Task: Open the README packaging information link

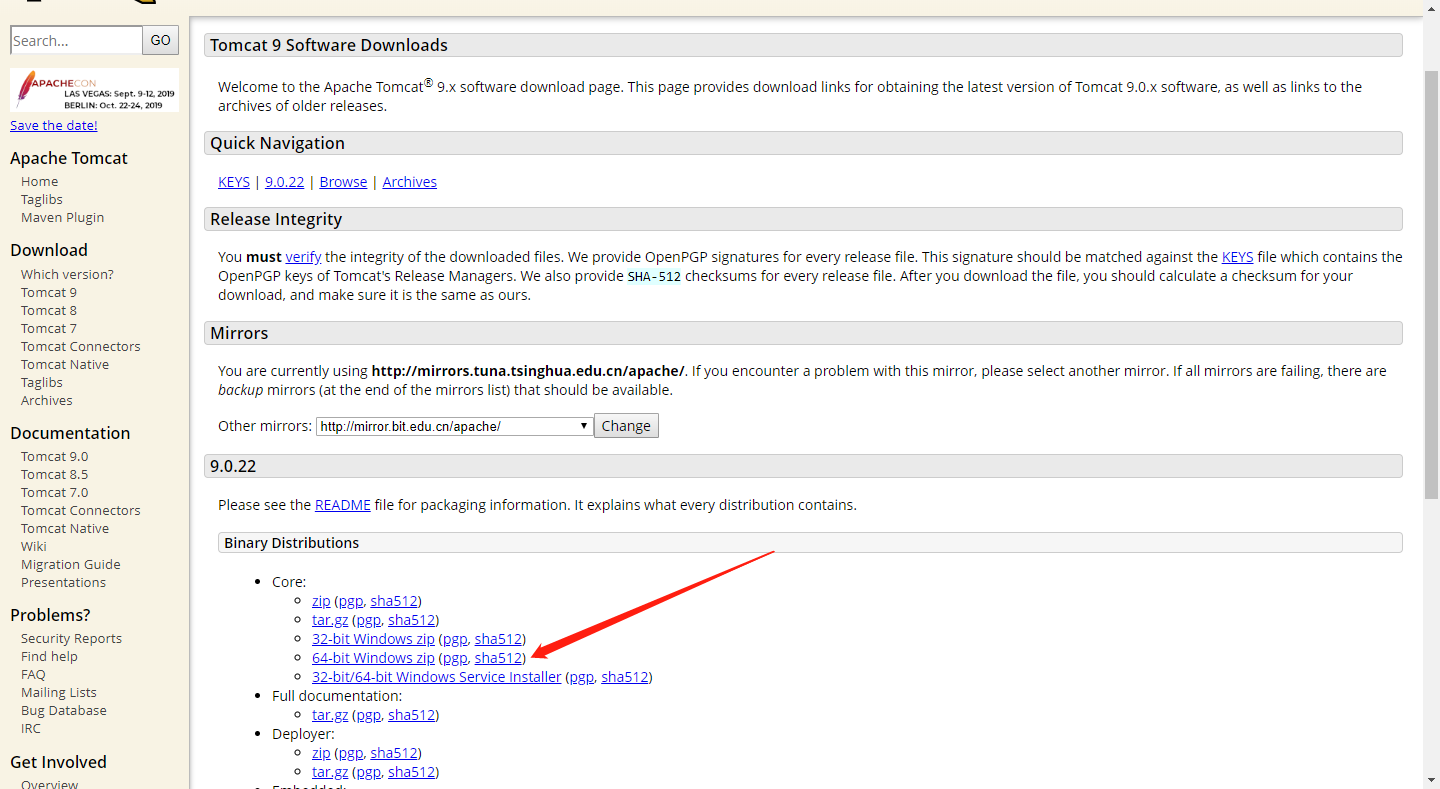Action: 342,504
